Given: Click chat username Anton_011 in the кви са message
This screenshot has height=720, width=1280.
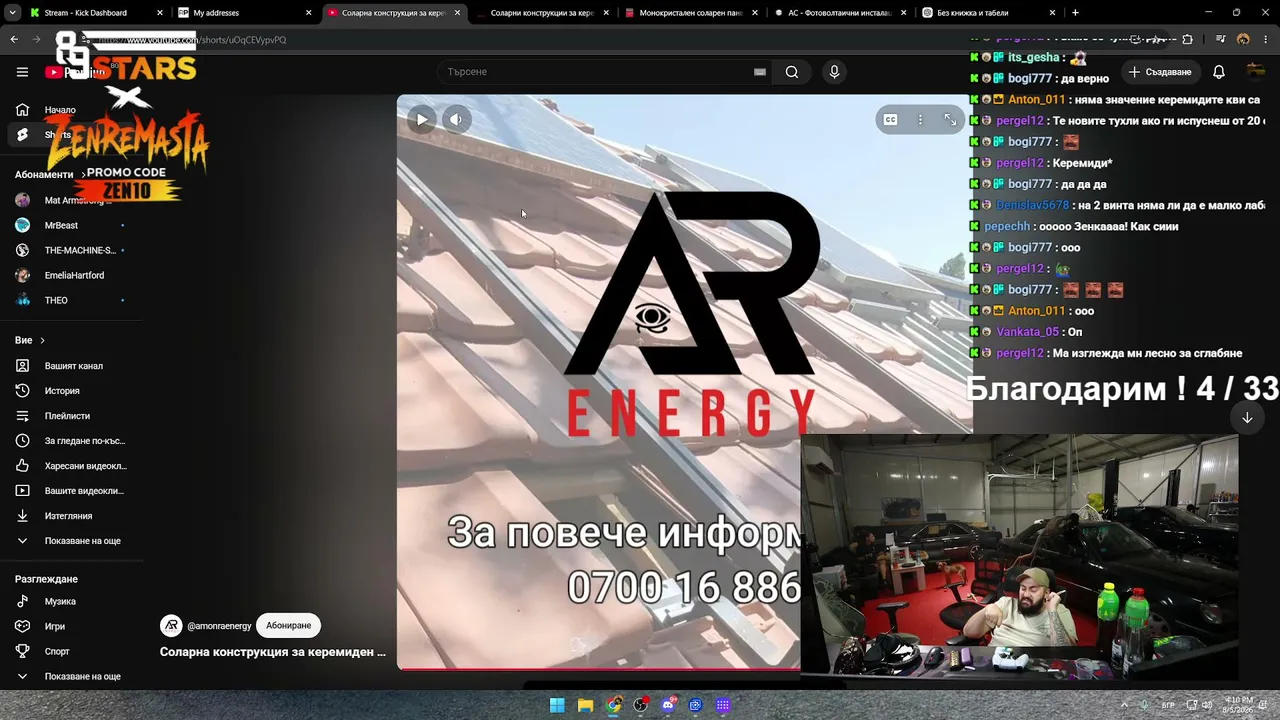Looking at the screenshot, I should tap(1037, 100).
